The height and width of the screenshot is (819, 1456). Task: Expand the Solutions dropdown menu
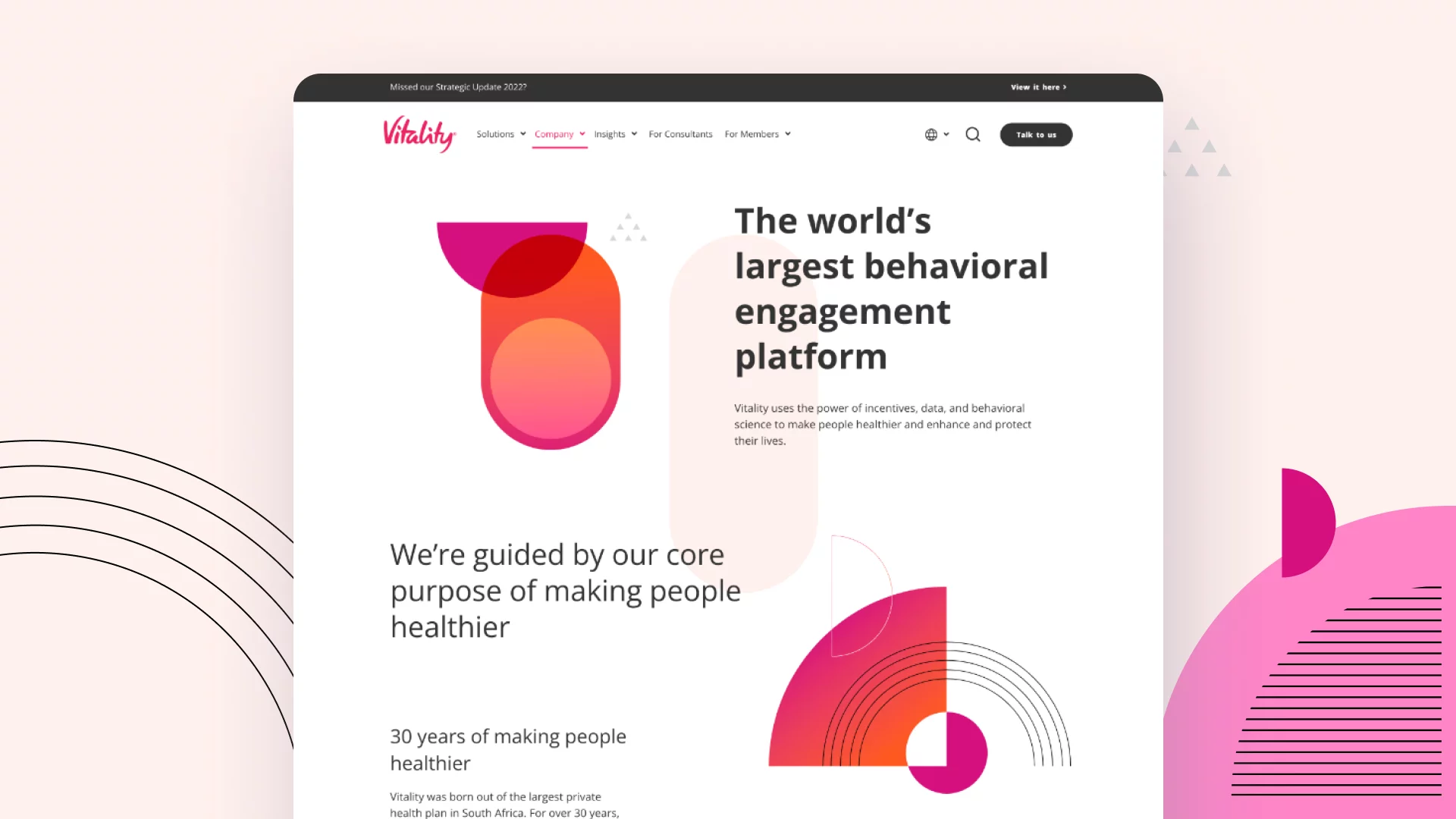(x=500, y=134)
